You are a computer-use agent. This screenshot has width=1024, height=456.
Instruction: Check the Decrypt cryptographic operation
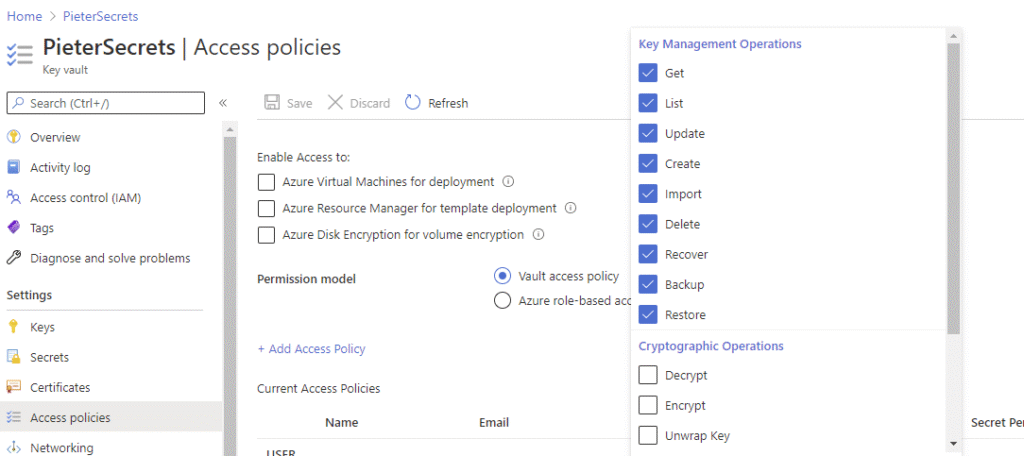648,375
